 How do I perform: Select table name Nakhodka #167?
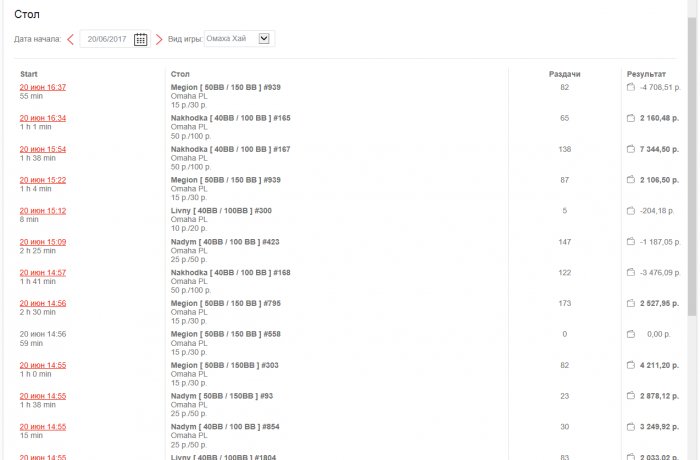tap(230, 149)
